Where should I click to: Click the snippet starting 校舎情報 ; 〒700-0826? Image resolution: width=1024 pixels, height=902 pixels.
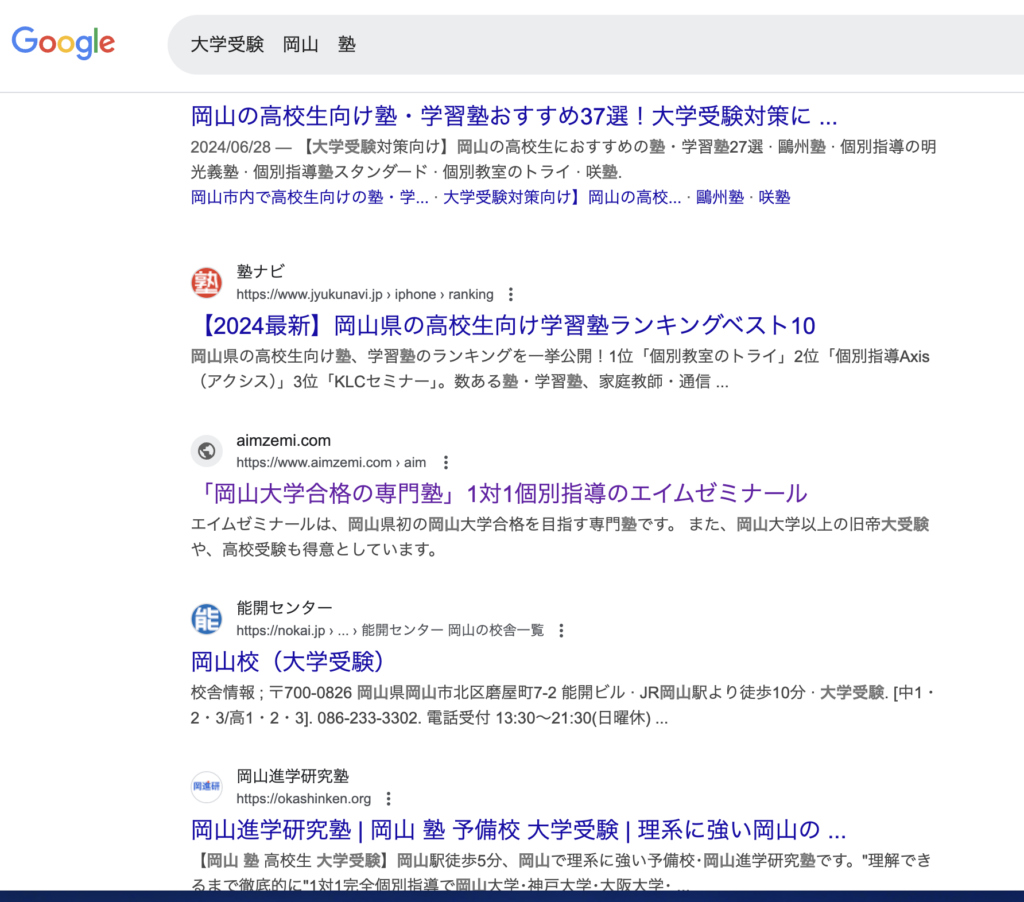562,705
